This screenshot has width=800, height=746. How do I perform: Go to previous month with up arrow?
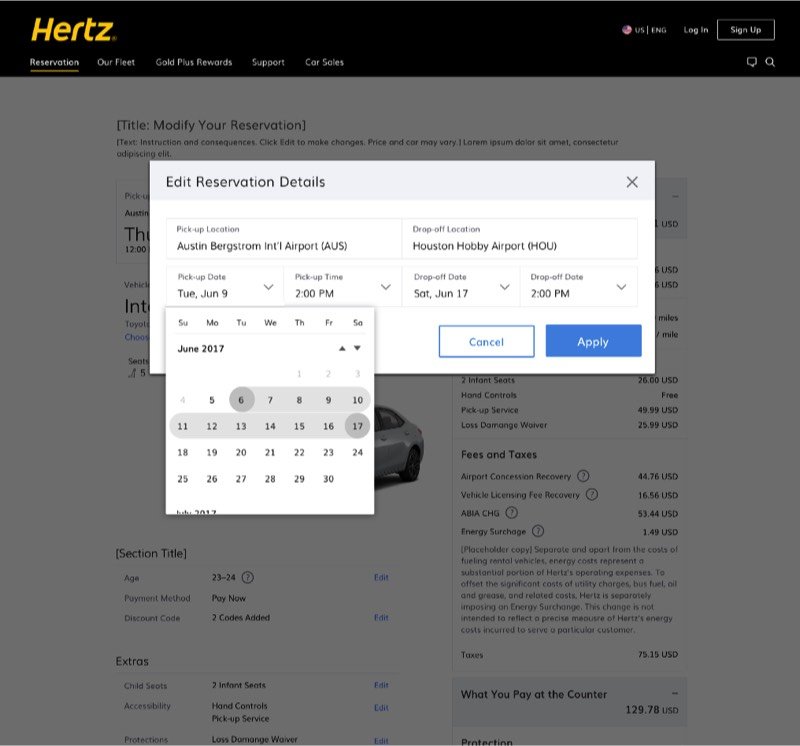pyautogui.click(x=342, y=348)
